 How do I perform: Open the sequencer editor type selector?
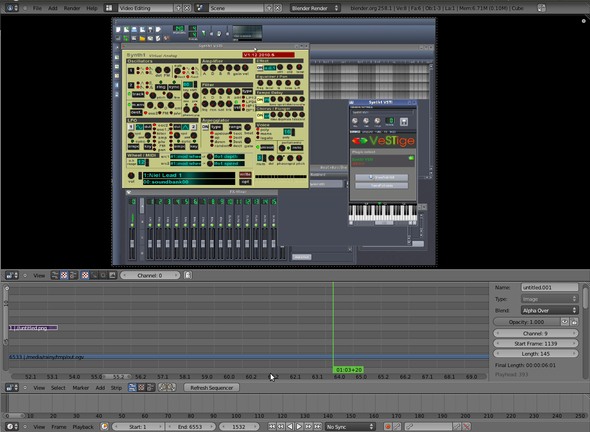(x=11, y=388)
